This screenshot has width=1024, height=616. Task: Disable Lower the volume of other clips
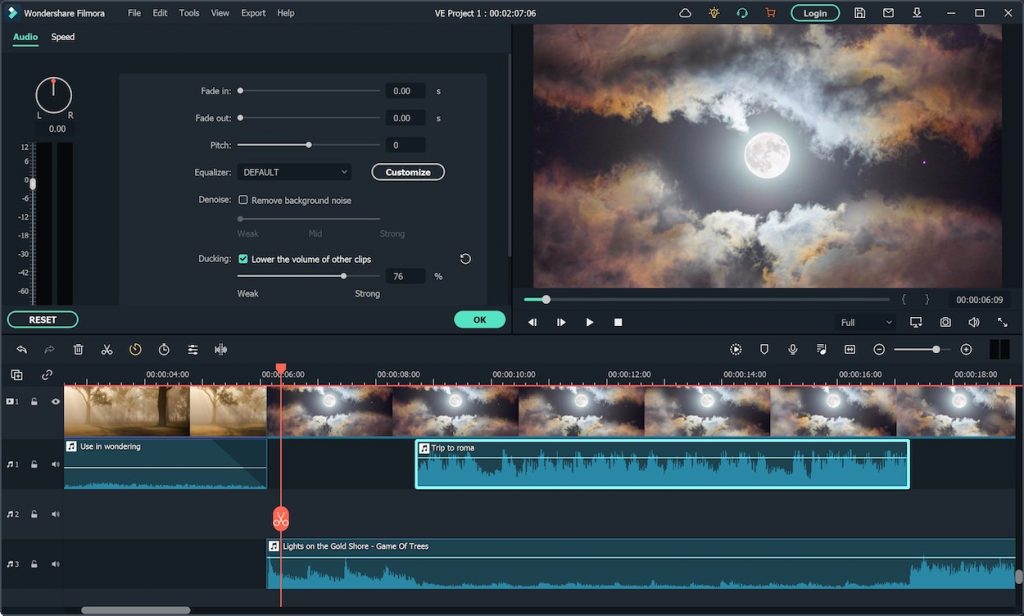(242, 258)
